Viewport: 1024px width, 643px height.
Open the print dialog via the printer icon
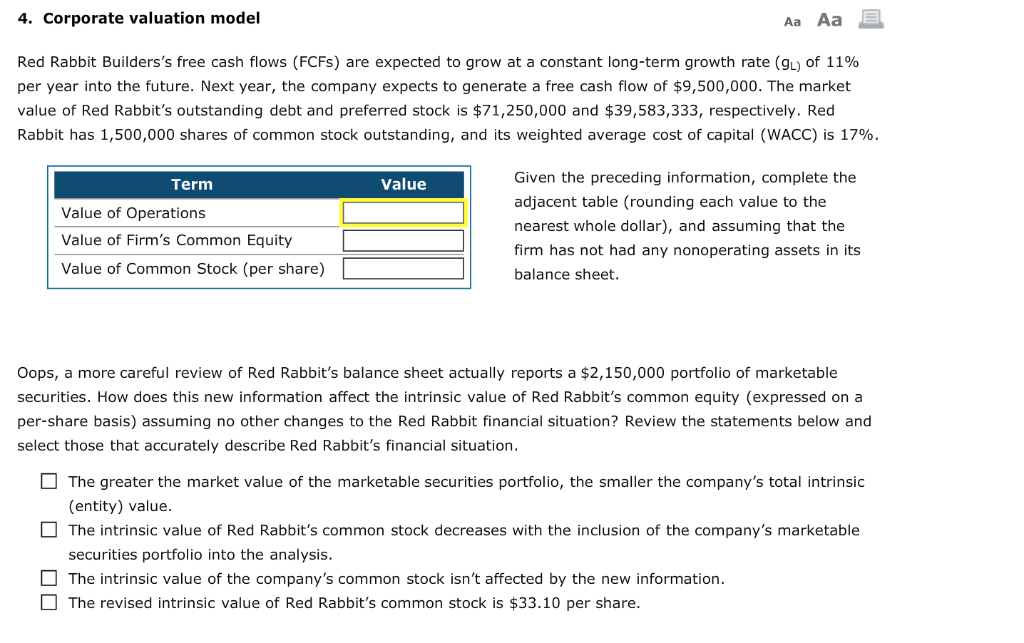[869, 19]
